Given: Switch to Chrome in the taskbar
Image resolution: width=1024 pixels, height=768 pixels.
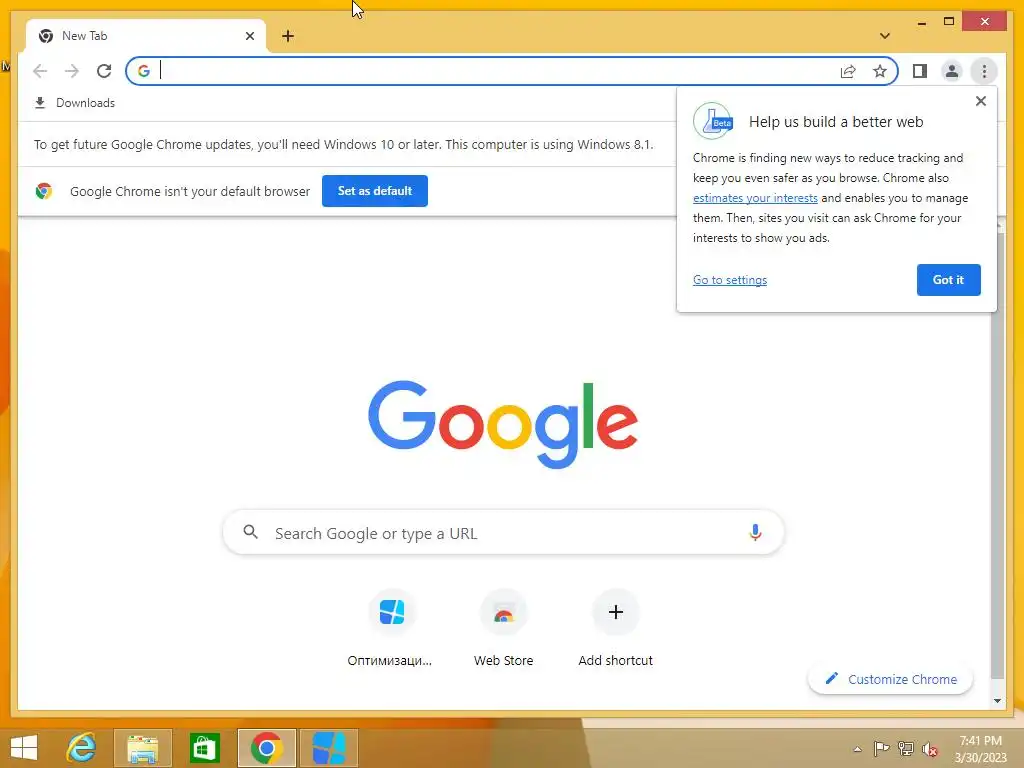Looking at the screenshot, I should coord(266,748).
